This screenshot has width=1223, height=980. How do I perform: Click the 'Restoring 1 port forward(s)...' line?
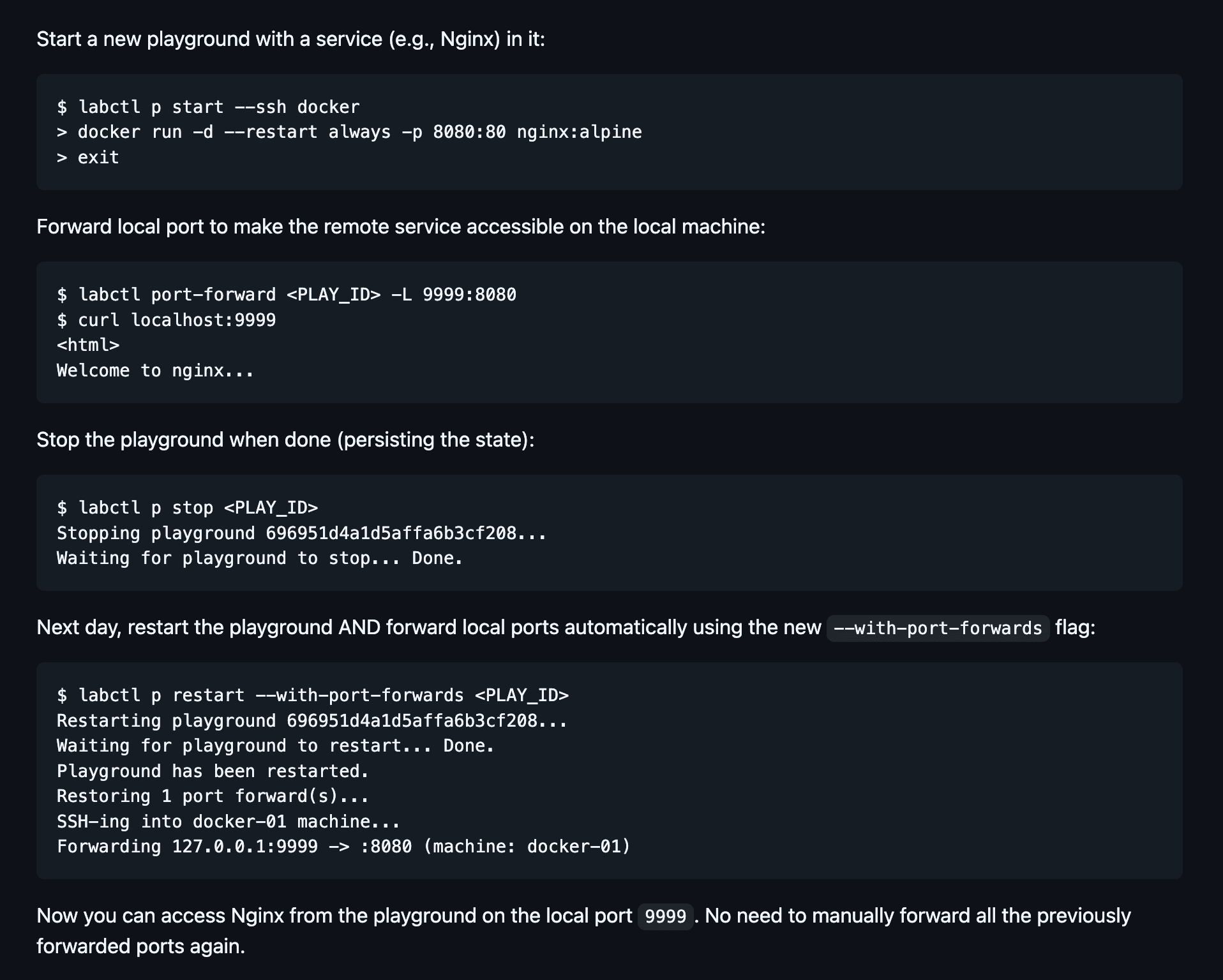pos(213,796)
